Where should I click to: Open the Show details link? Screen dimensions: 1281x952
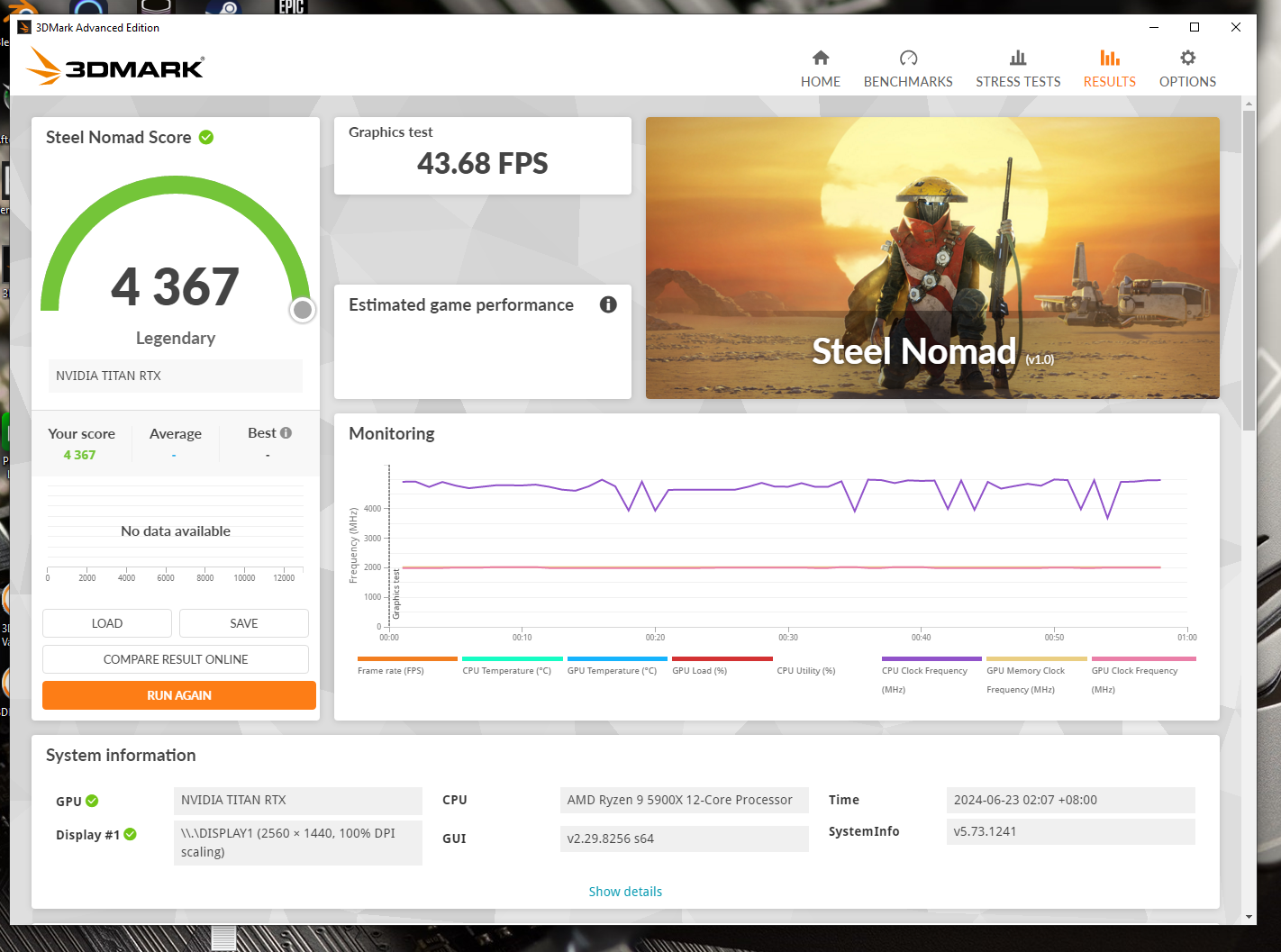point(625,892)
